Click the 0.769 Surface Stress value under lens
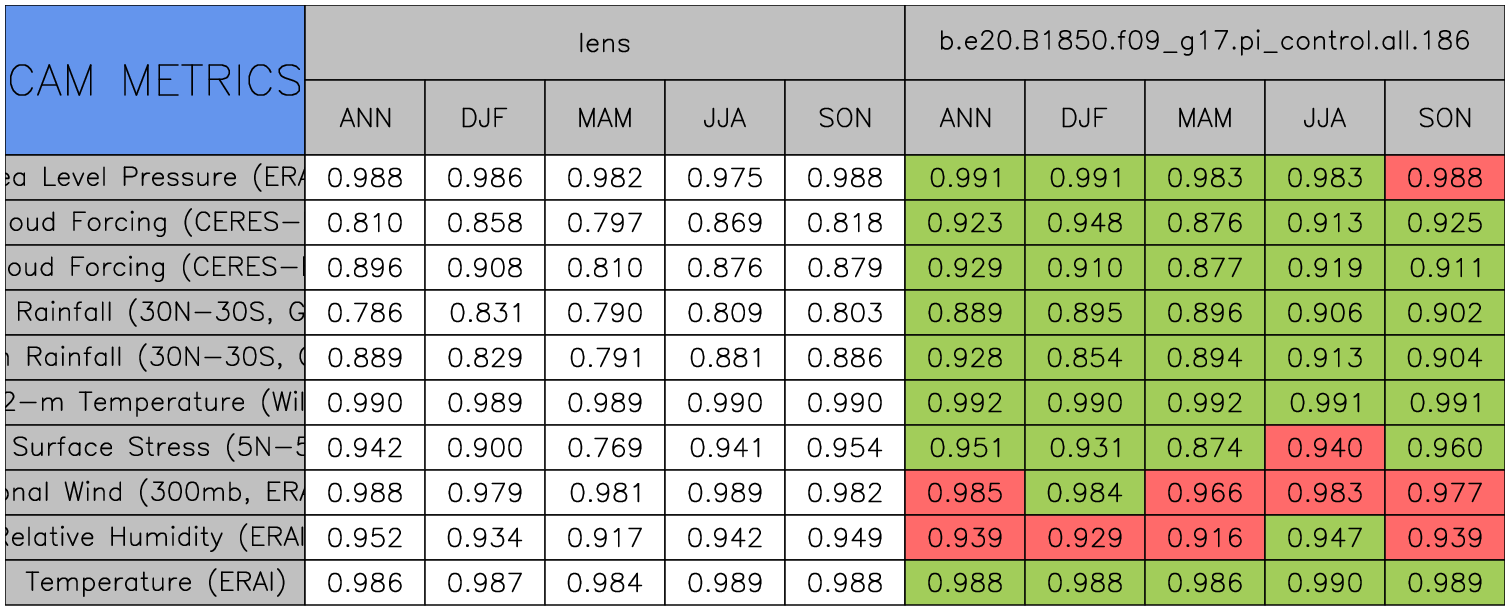Viewport: 1510px width, 611px height. tap(604, 448)
